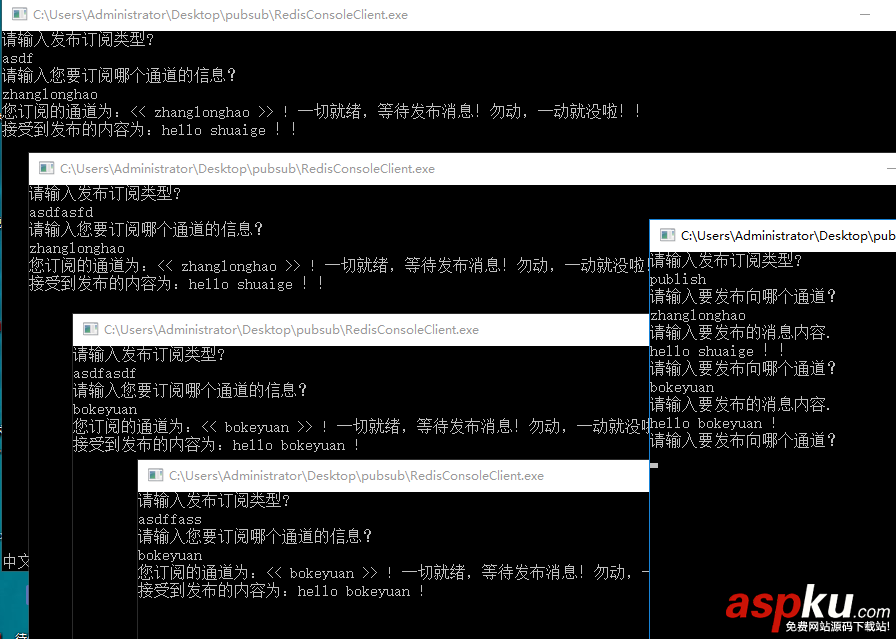Image resolution: width=896 pixels, height=639 pixels.
Task: Click the aspku.com logo
Action: pyautogui.click(x=790, y=607)
